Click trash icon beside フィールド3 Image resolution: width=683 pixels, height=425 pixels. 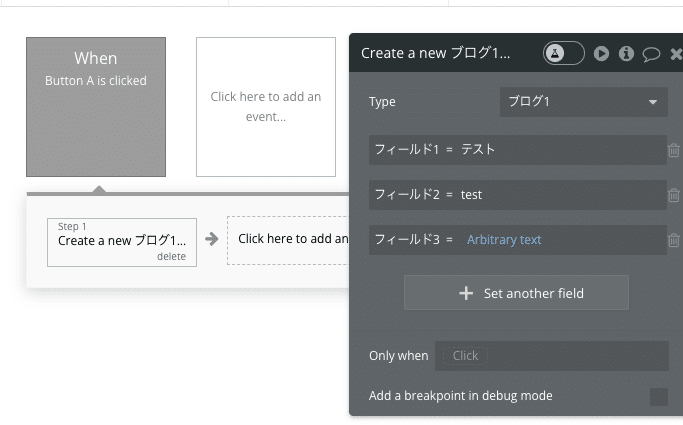click(674, 240)
